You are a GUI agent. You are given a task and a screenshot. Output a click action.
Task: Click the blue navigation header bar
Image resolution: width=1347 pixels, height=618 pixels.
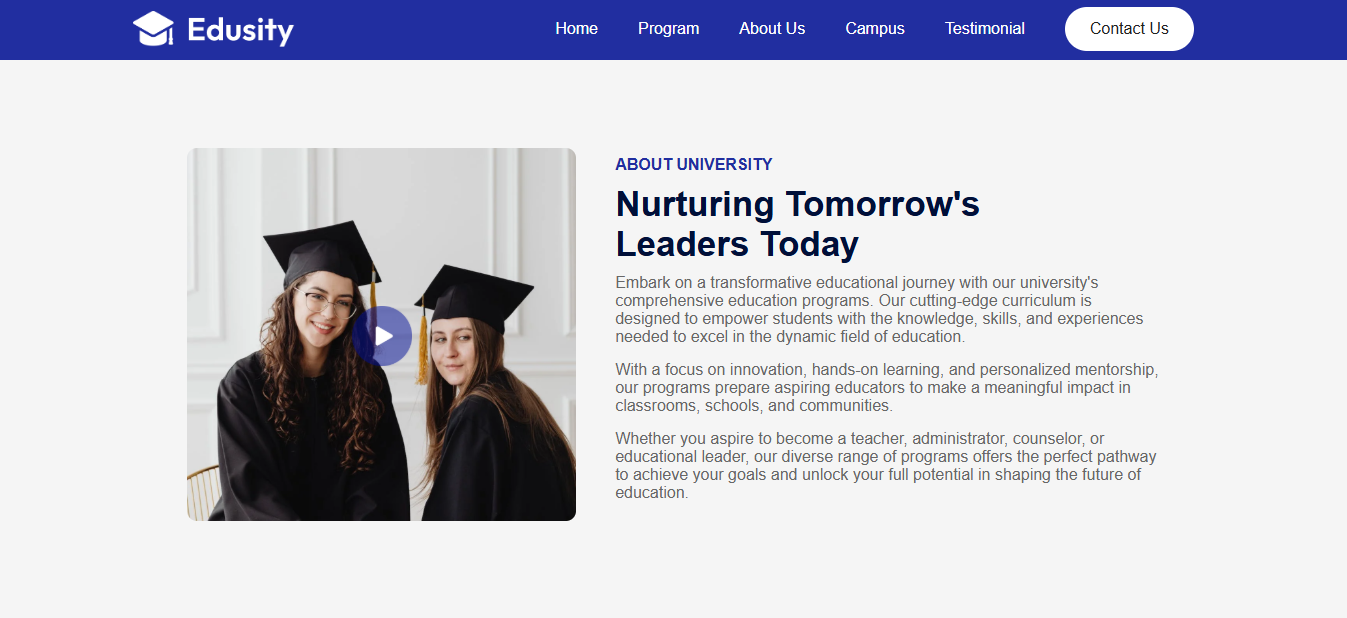tap(420, 29)
